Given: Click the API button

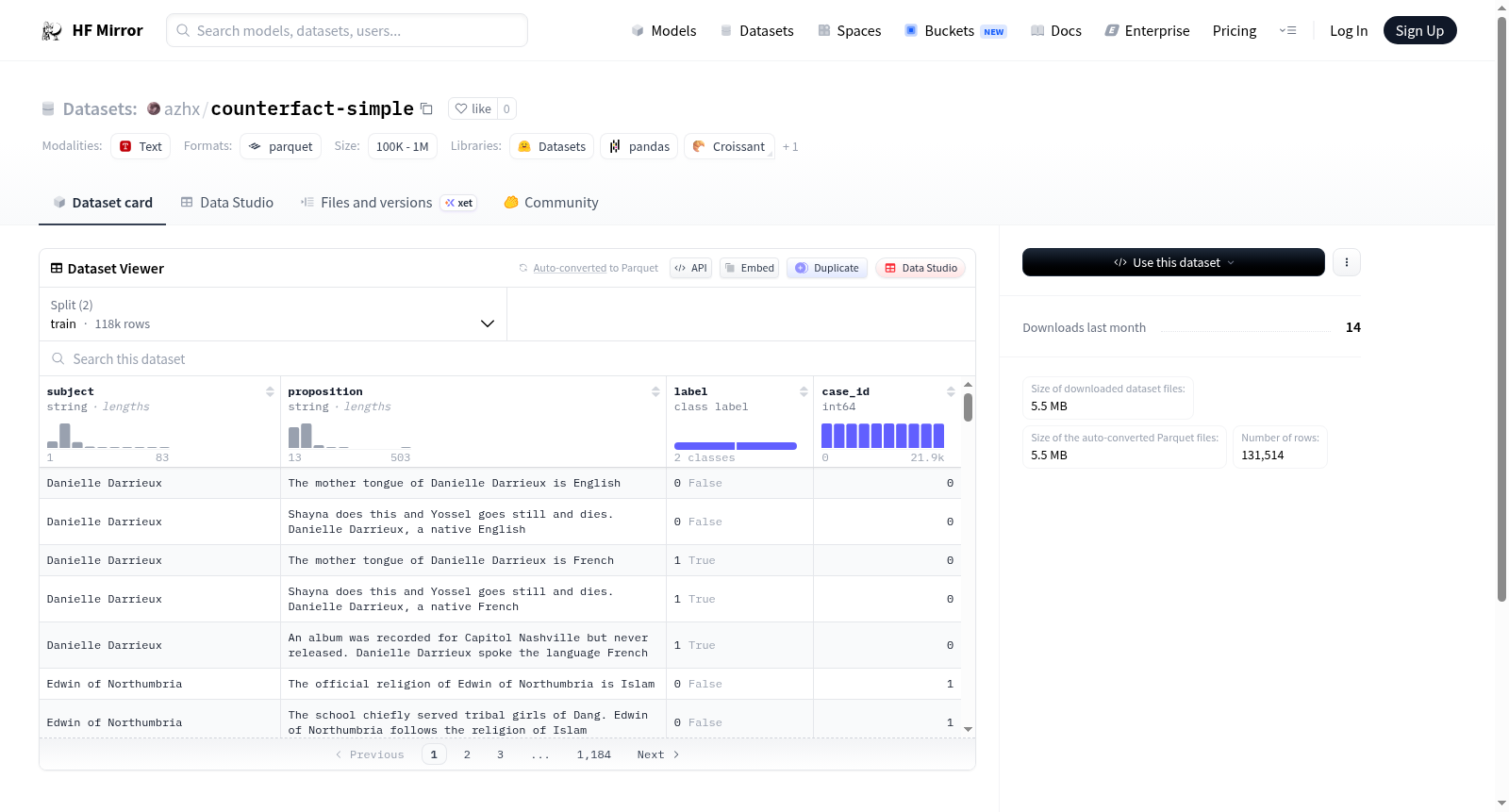Looking at the screenshot, I should click(690, 268).
